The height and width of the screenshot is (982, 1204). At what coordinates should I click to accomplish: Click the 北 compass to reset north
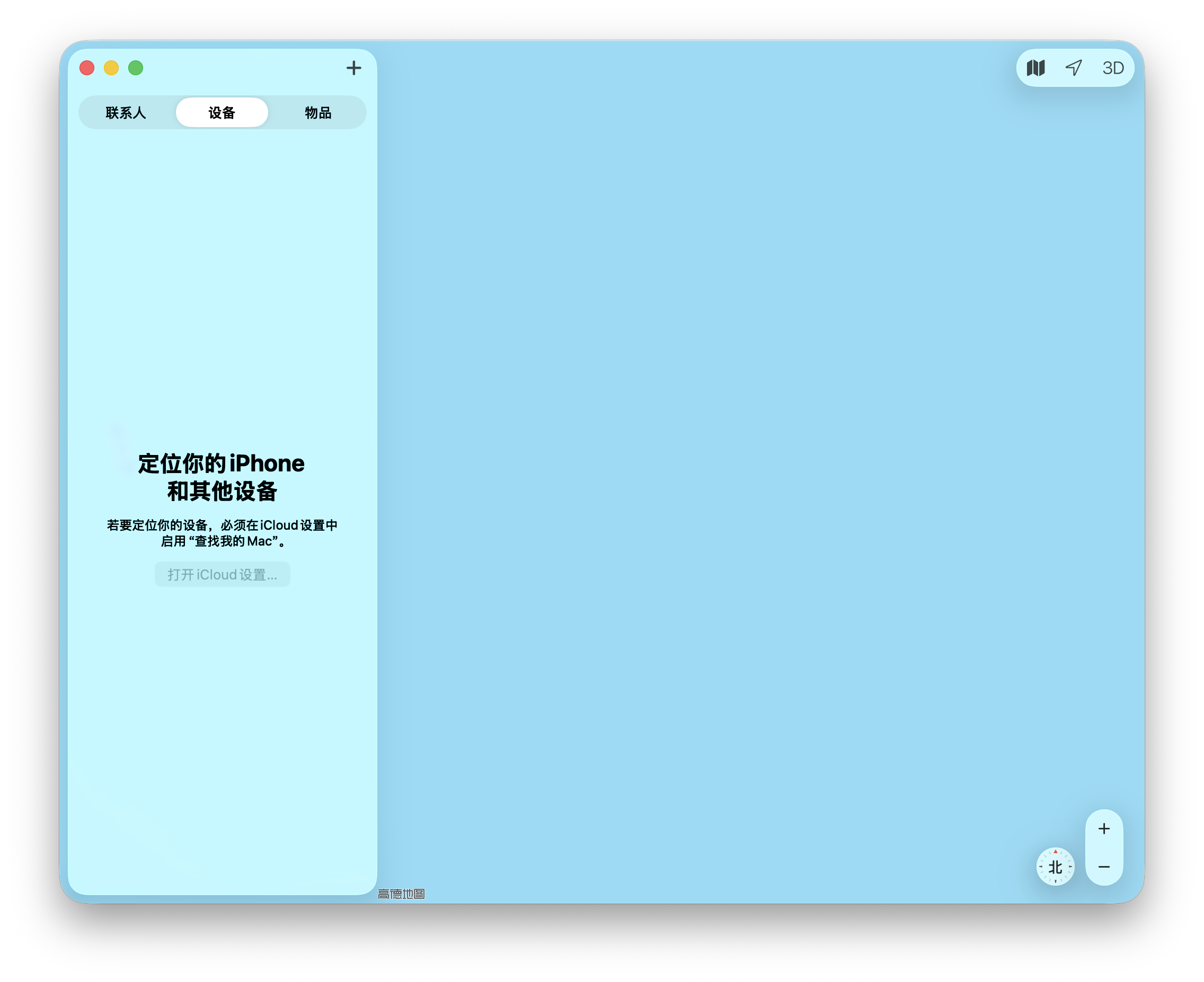point(1055,867)
